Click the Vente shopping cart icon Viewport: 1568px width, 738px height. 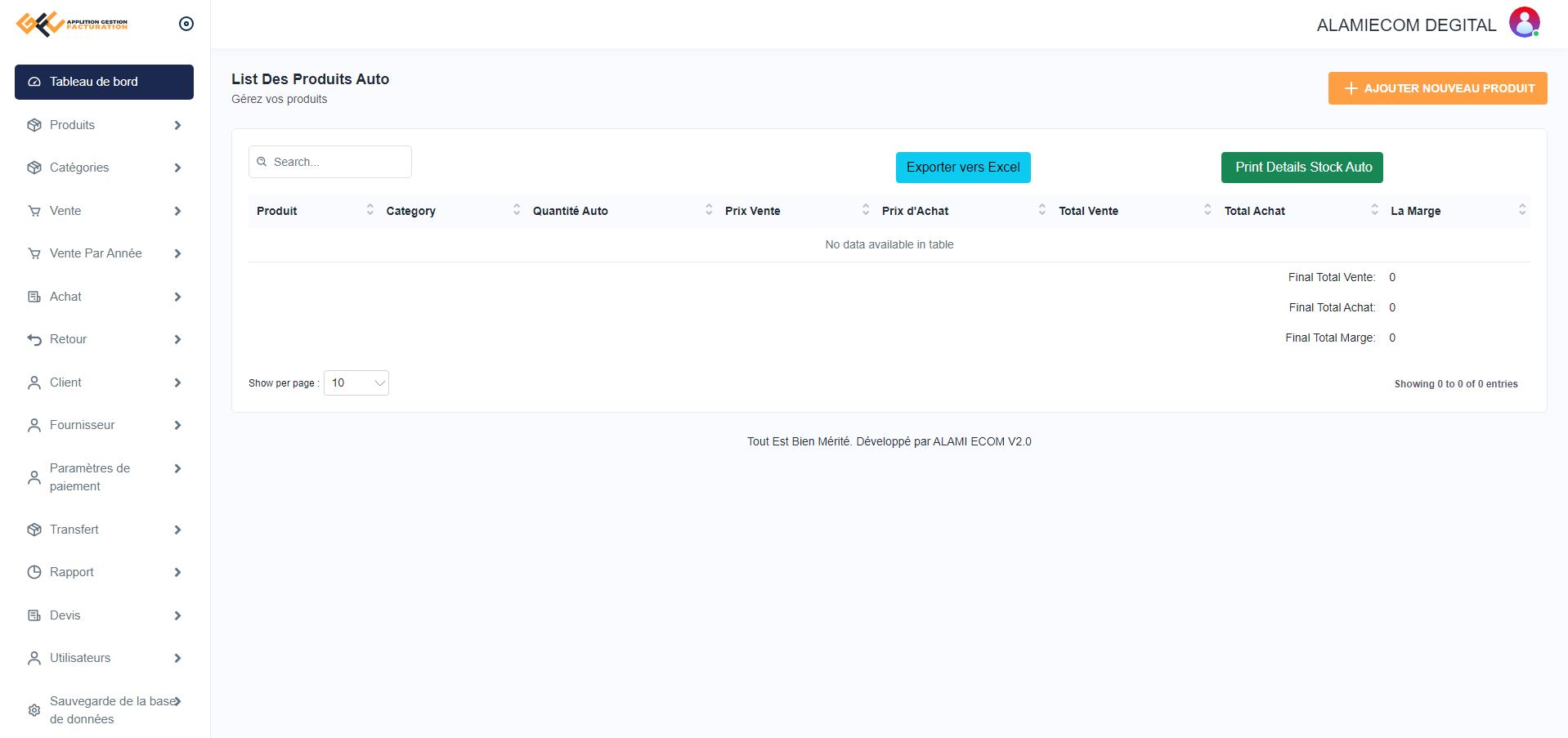click(x=34, y=211)
